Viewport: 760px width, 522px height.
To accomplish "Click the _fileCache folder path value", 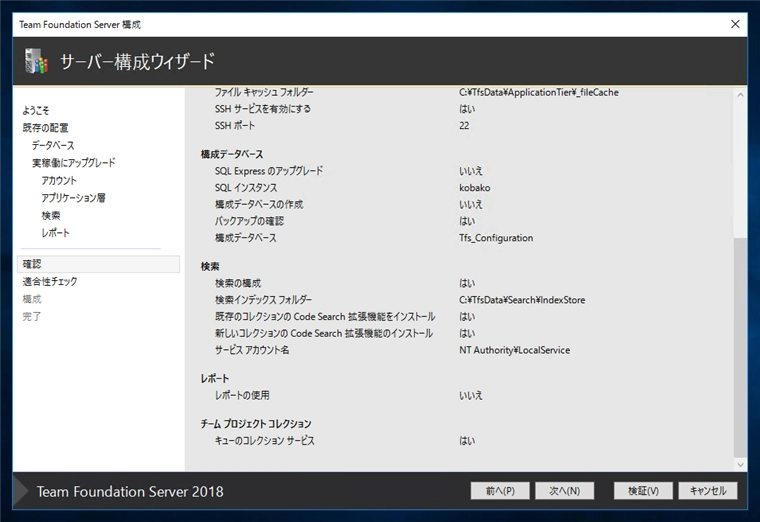I will [x=538, y=92].
